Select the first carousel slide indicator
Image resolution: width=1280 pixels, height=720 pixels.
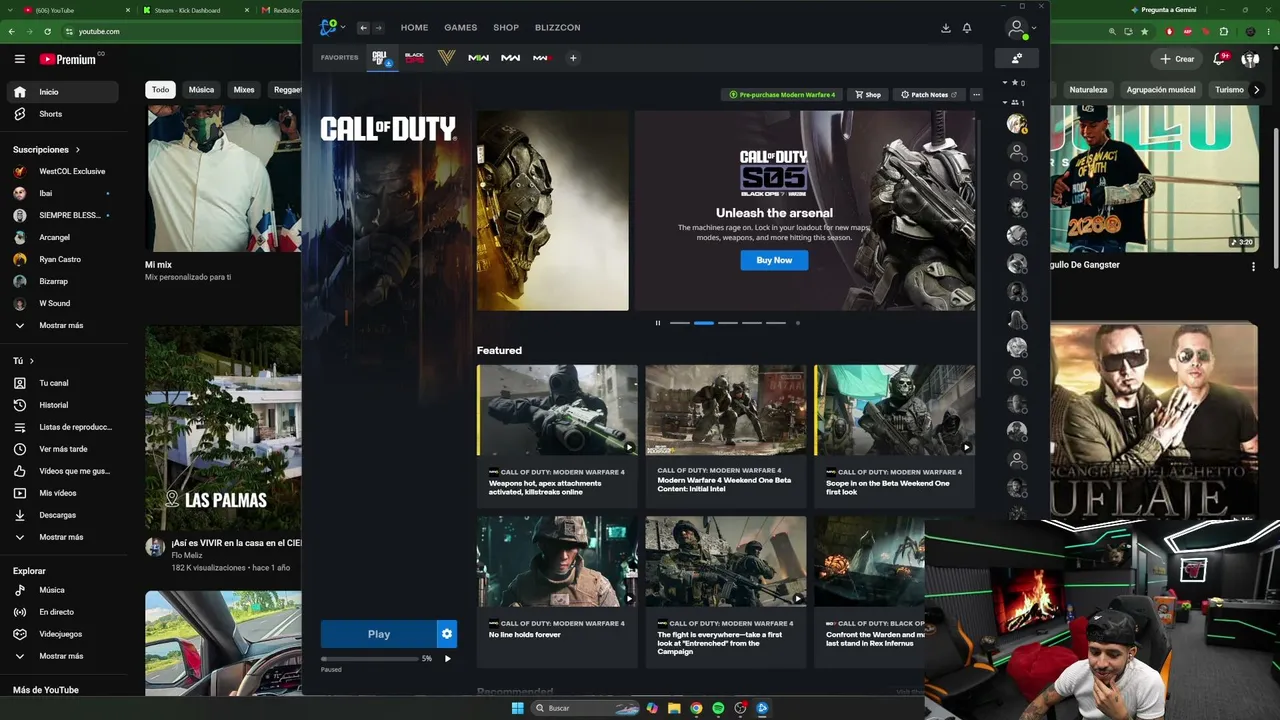pyautogui.click(x=680, y=323)
